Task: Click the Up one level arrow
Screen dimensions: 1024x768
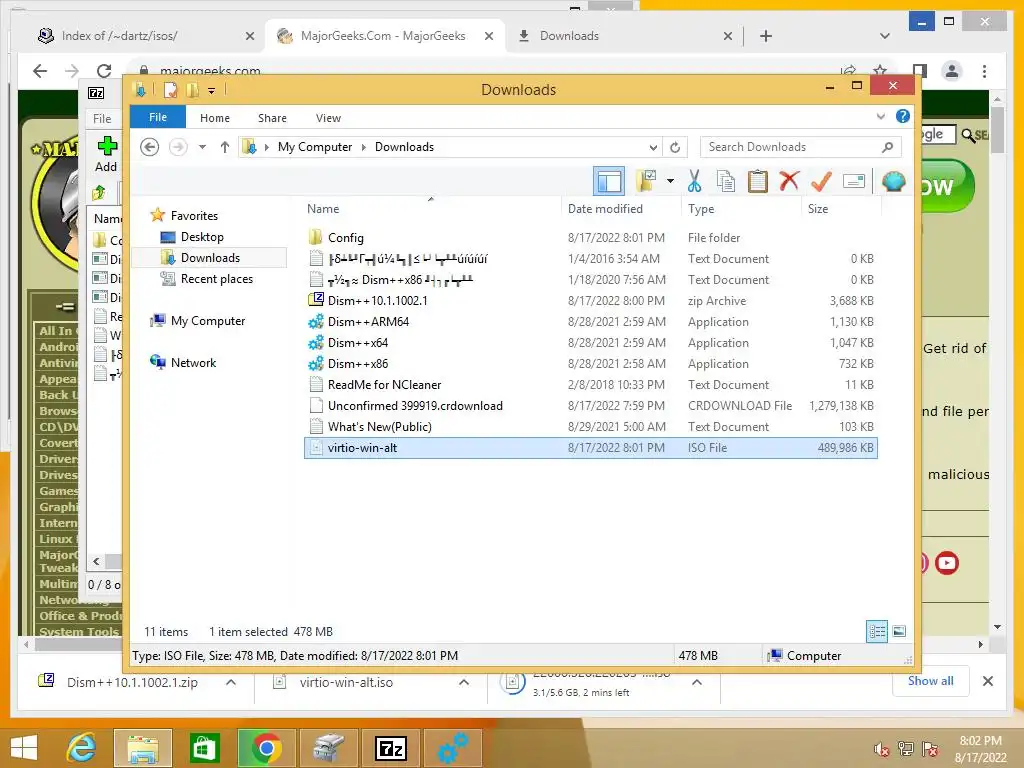Action: pos(225,147)
